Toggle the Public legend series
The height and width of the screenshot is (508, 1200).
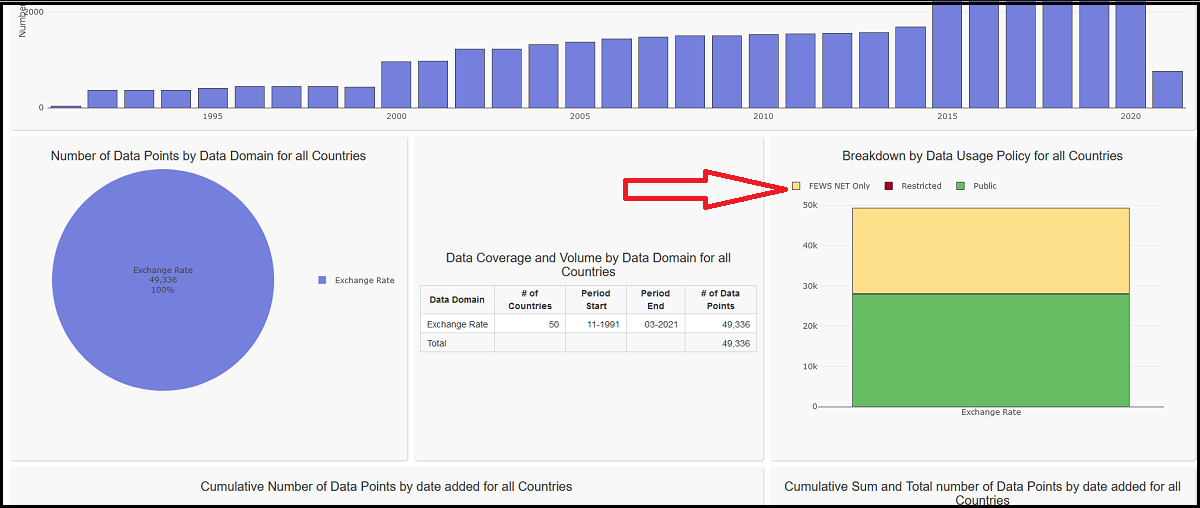pyautogui.click(x=984, y=186)
